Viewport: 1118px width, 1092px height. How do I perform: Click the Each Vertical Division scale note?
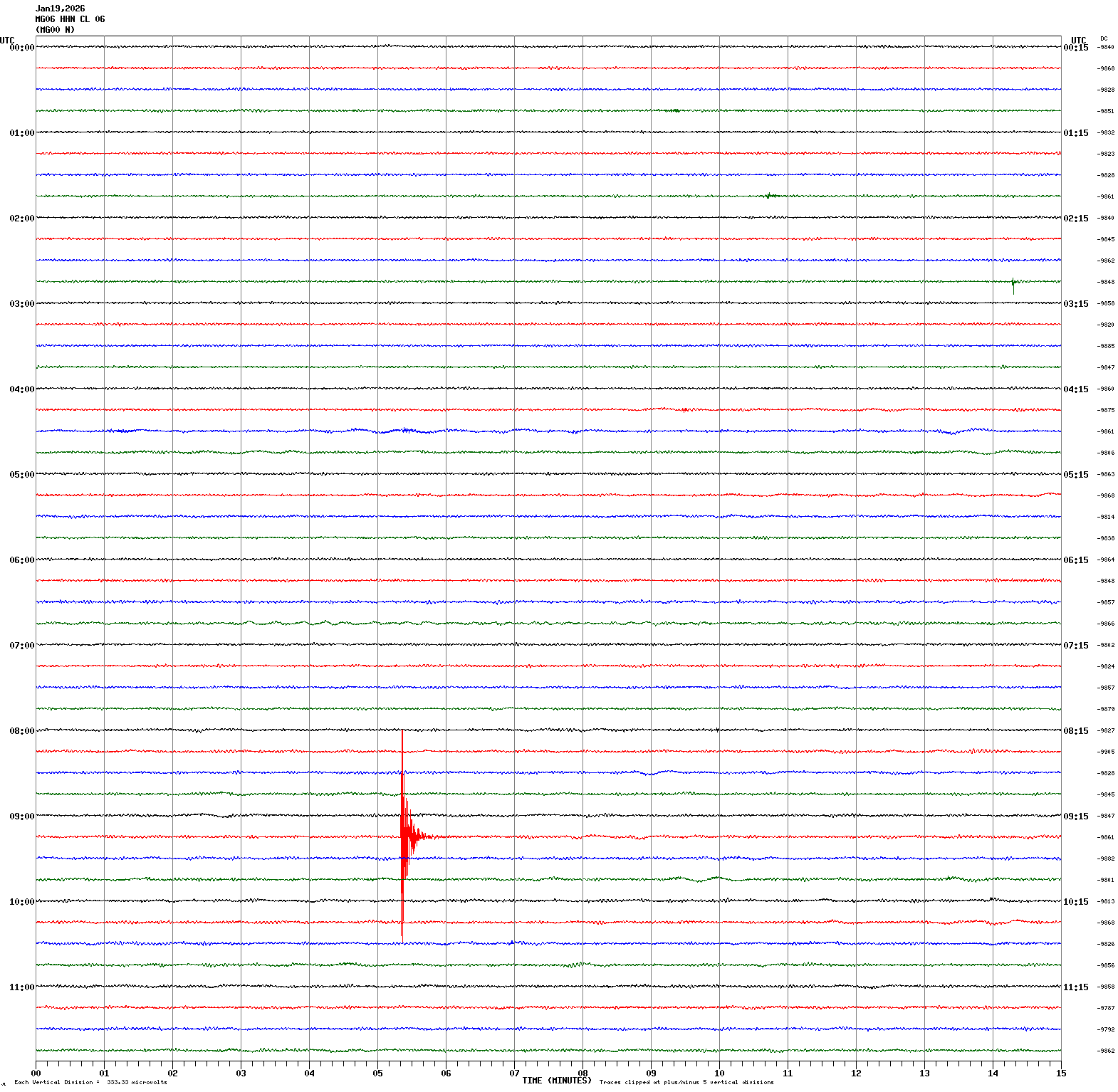coord(90,1082)
